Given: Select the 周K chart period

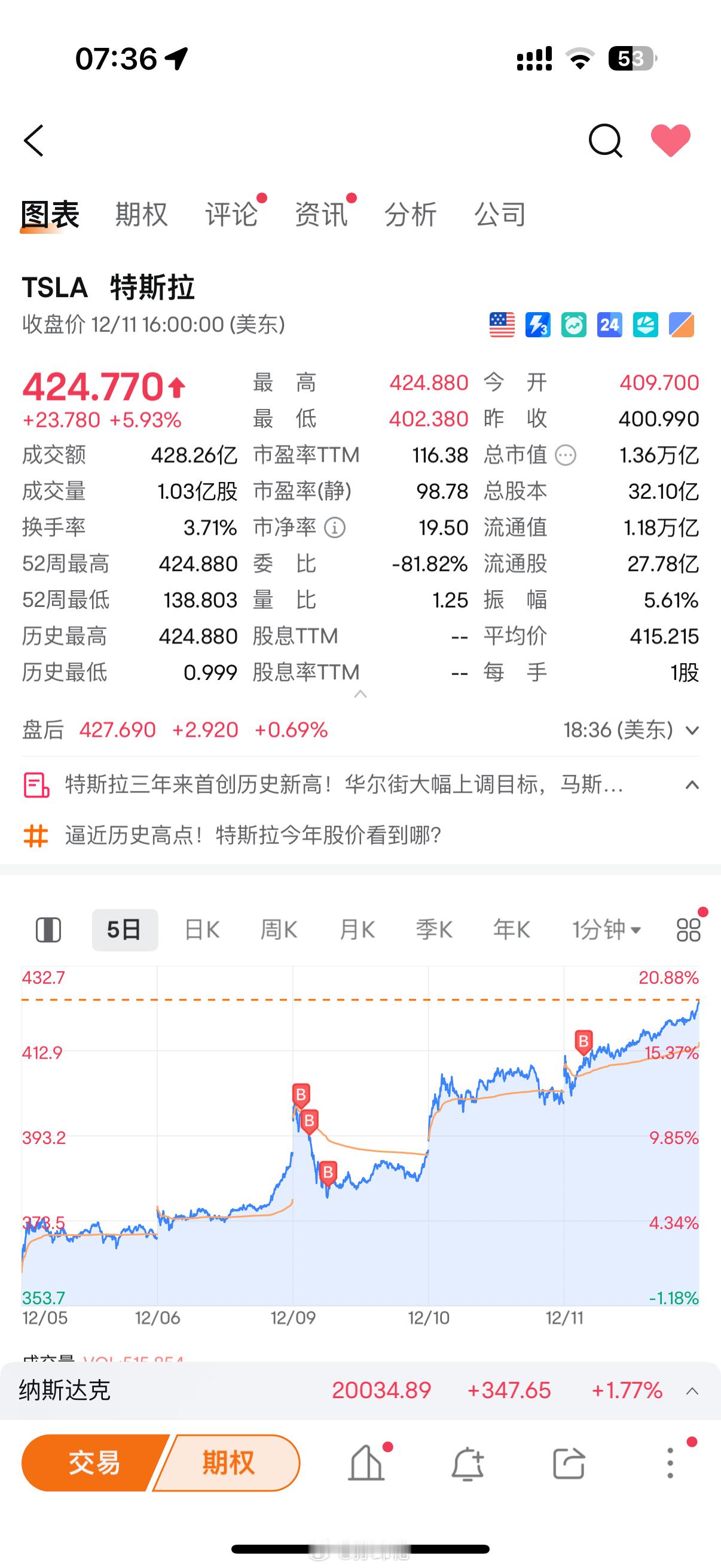Looking at the screenshot, I should coord(279,930).
